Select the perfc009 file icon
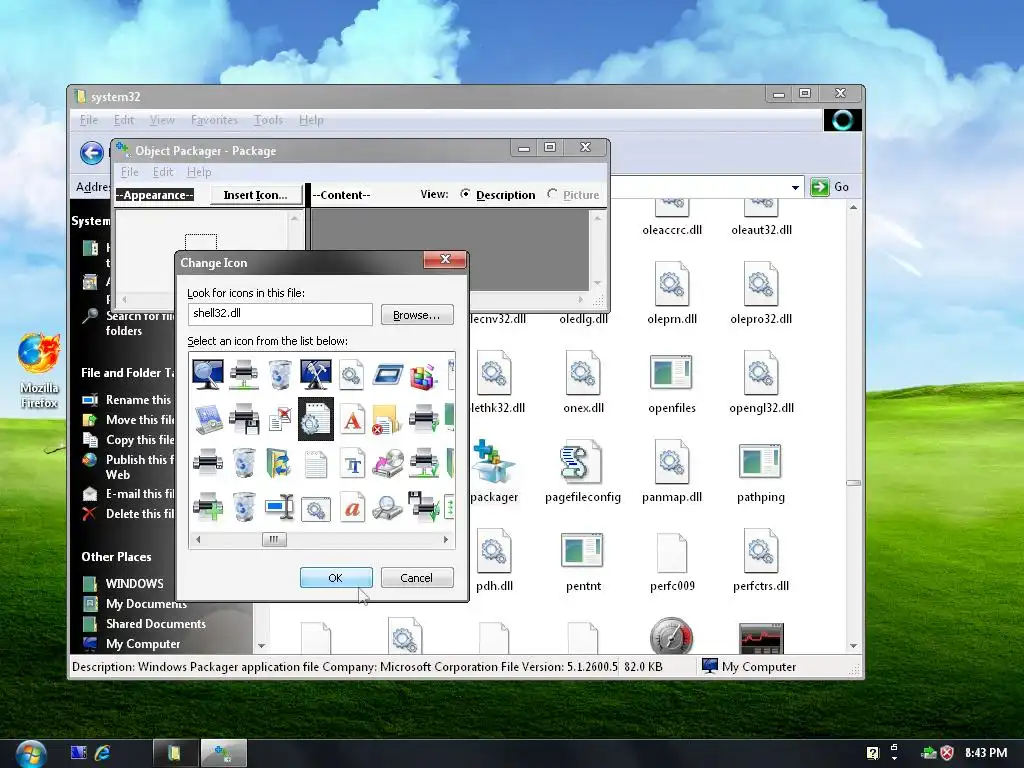This screenshot has height=768, width=1024. coord(671,561)
